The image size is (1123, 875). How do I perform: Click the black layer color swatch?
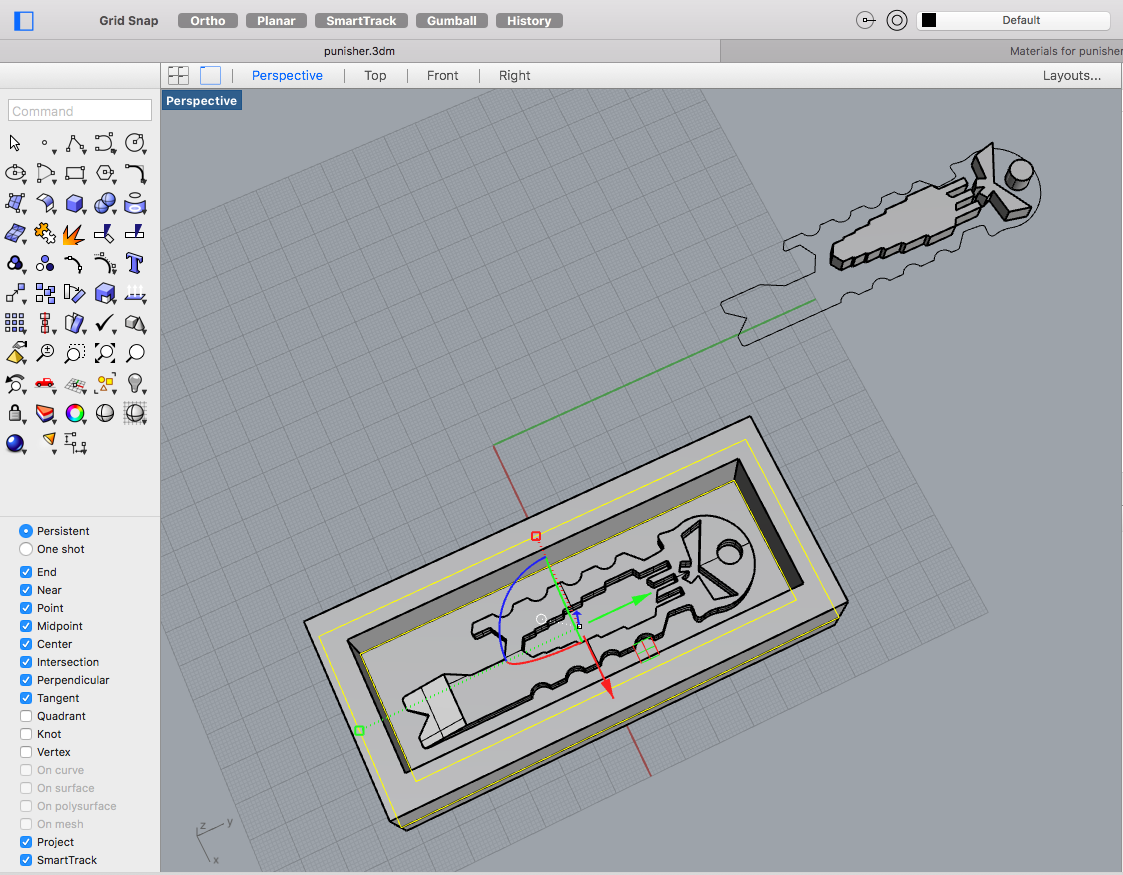coord(929,20)
